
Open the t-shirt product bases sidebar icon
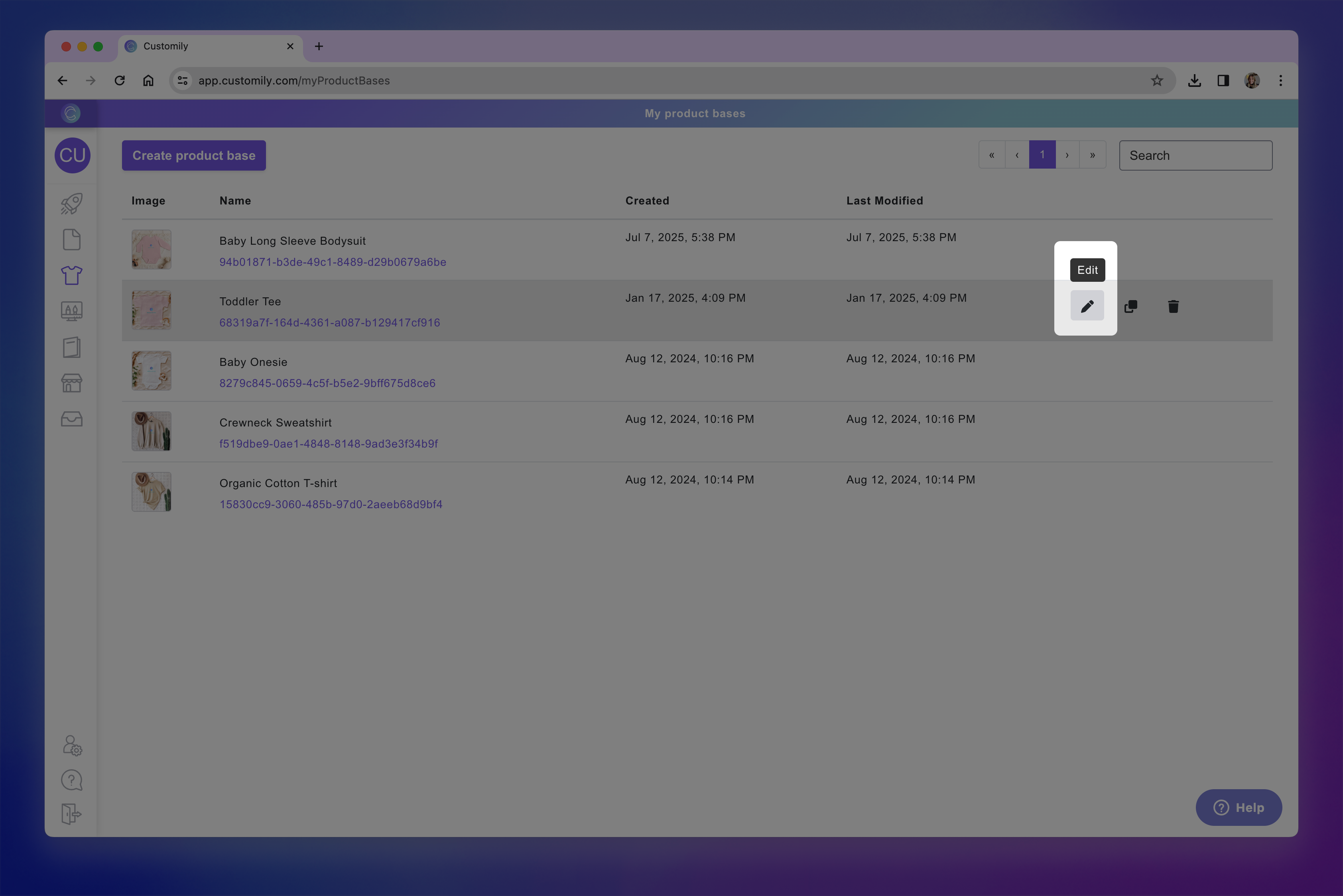pyautogui.click(x=71, y=275)
